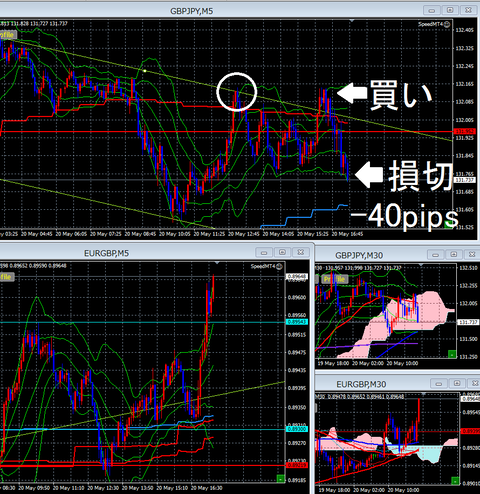
Task: Click the chart shift triangle in GBPJPY,M30
Action: pos(421,265)
